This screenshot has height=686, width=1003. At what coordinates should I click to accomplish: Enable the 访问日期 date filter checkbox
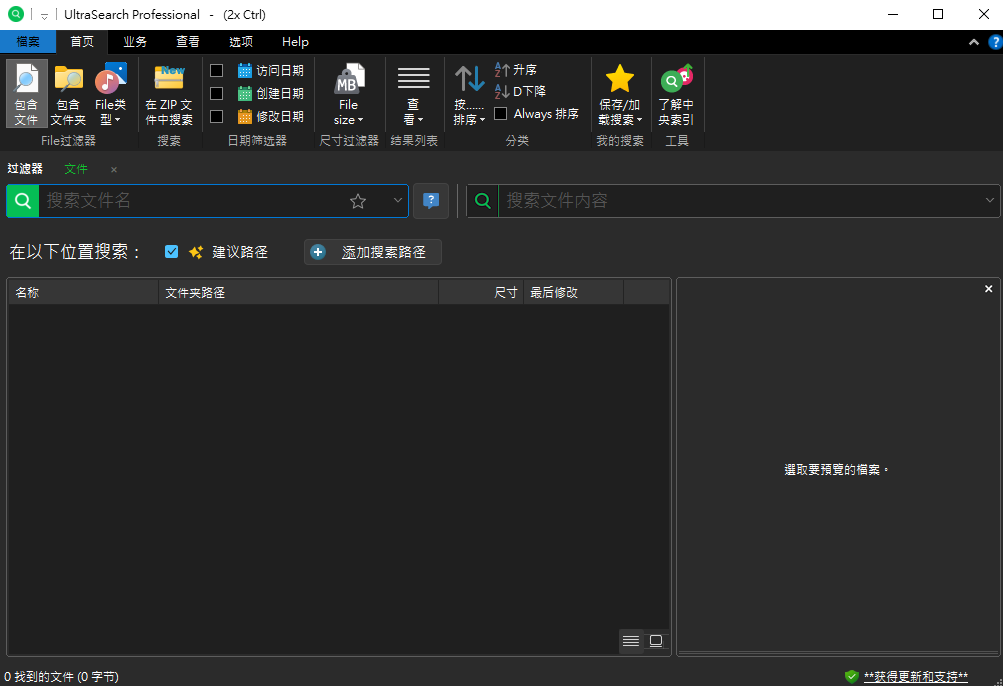(x=217, y=70)
